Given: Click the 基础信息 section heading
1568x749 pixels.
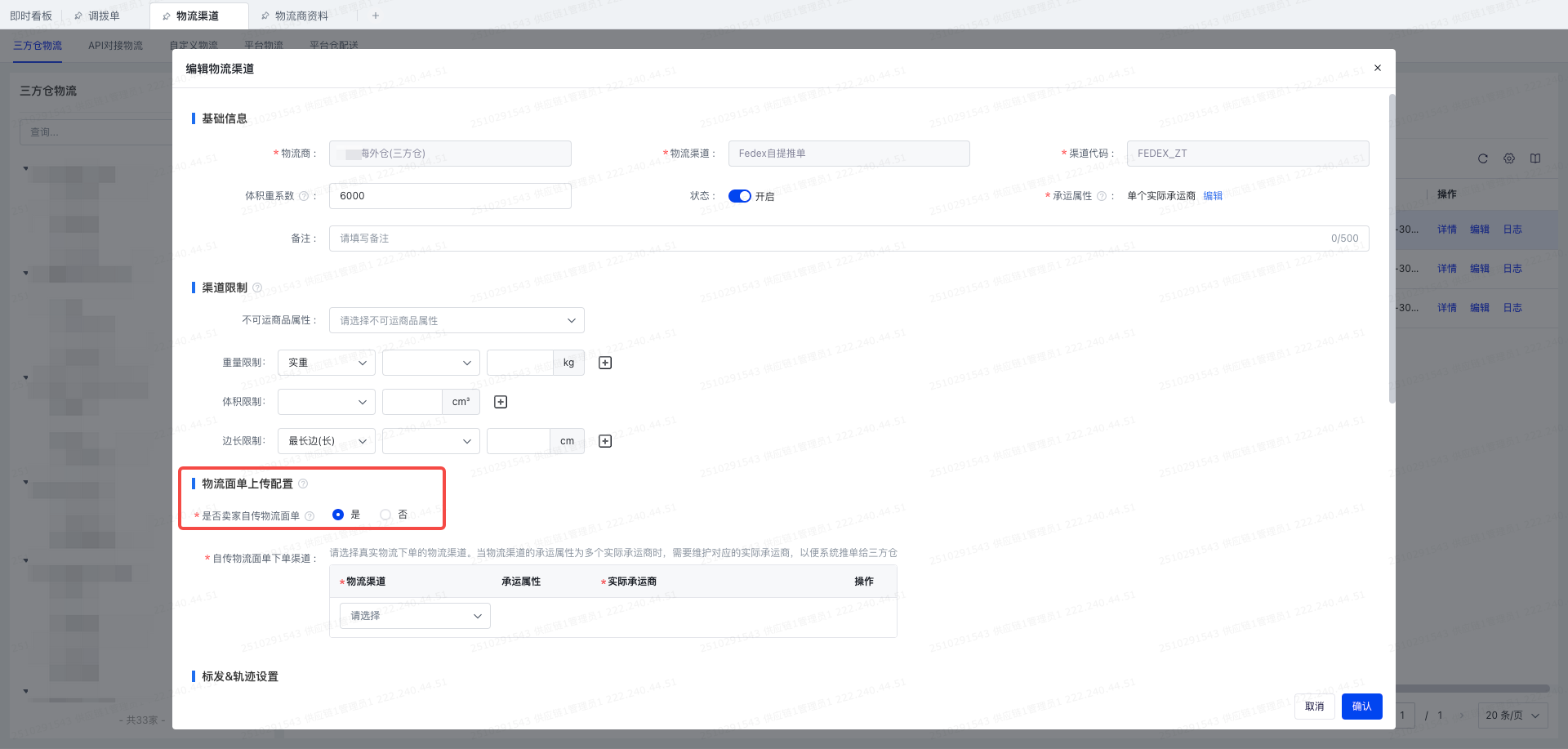Looking at the screenshot, I should 225,118.
